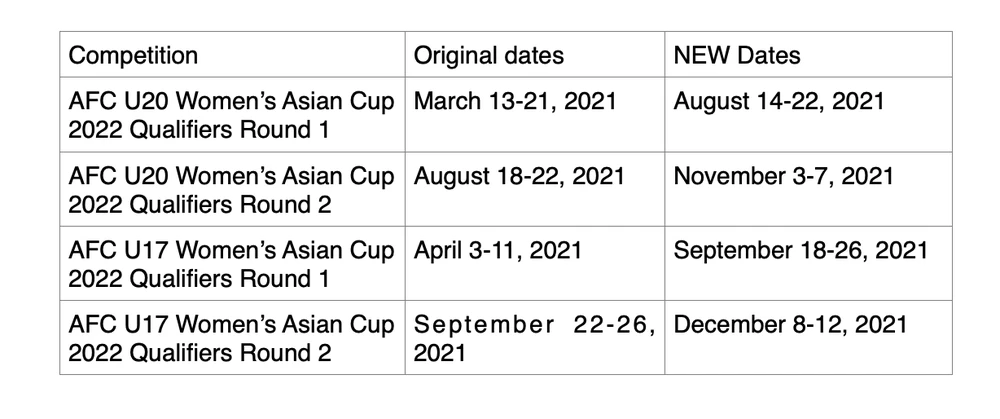Click the "NEW Dates" header cell
This screenshot has height=419, width=1000.
tap(737, 55)
